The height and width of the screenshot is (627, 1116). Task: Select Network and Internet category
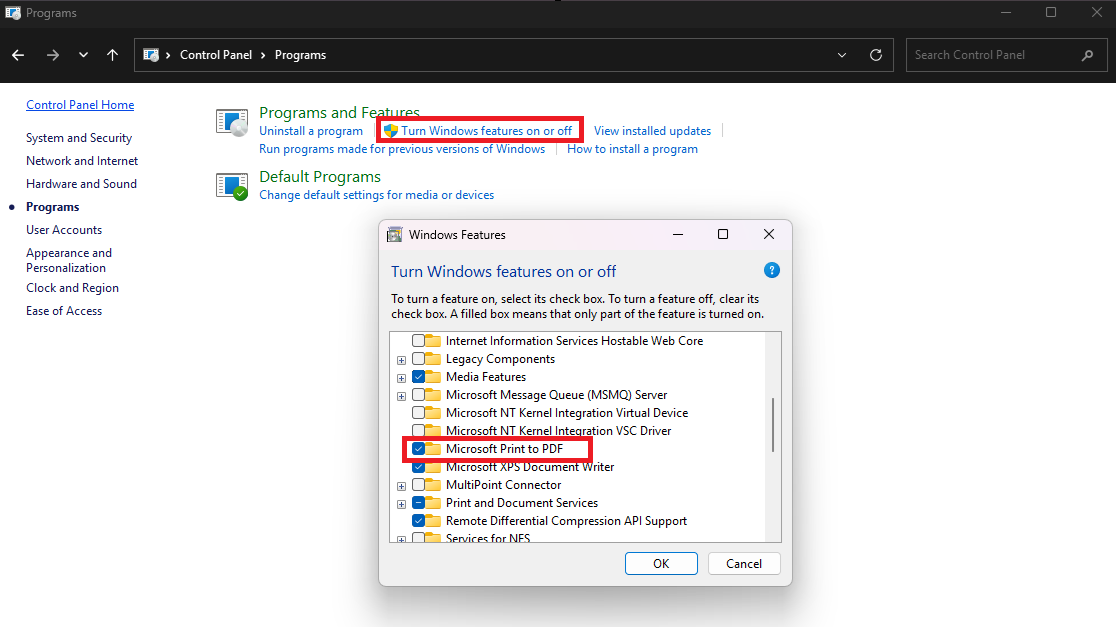tap(82, 161)
